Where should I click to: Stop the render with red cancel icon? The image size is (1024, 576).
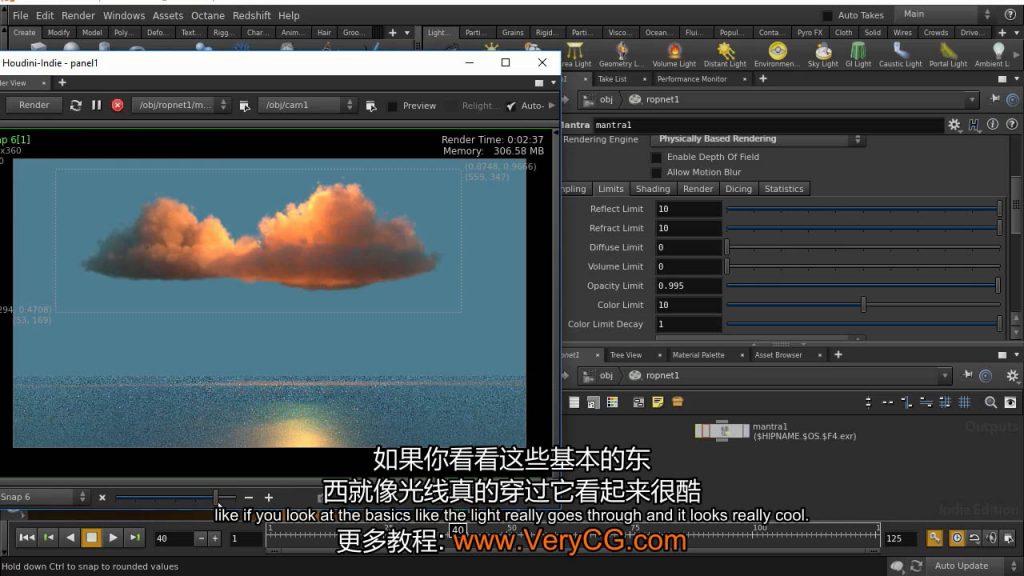pyautogui.click(x=118, y=105)
